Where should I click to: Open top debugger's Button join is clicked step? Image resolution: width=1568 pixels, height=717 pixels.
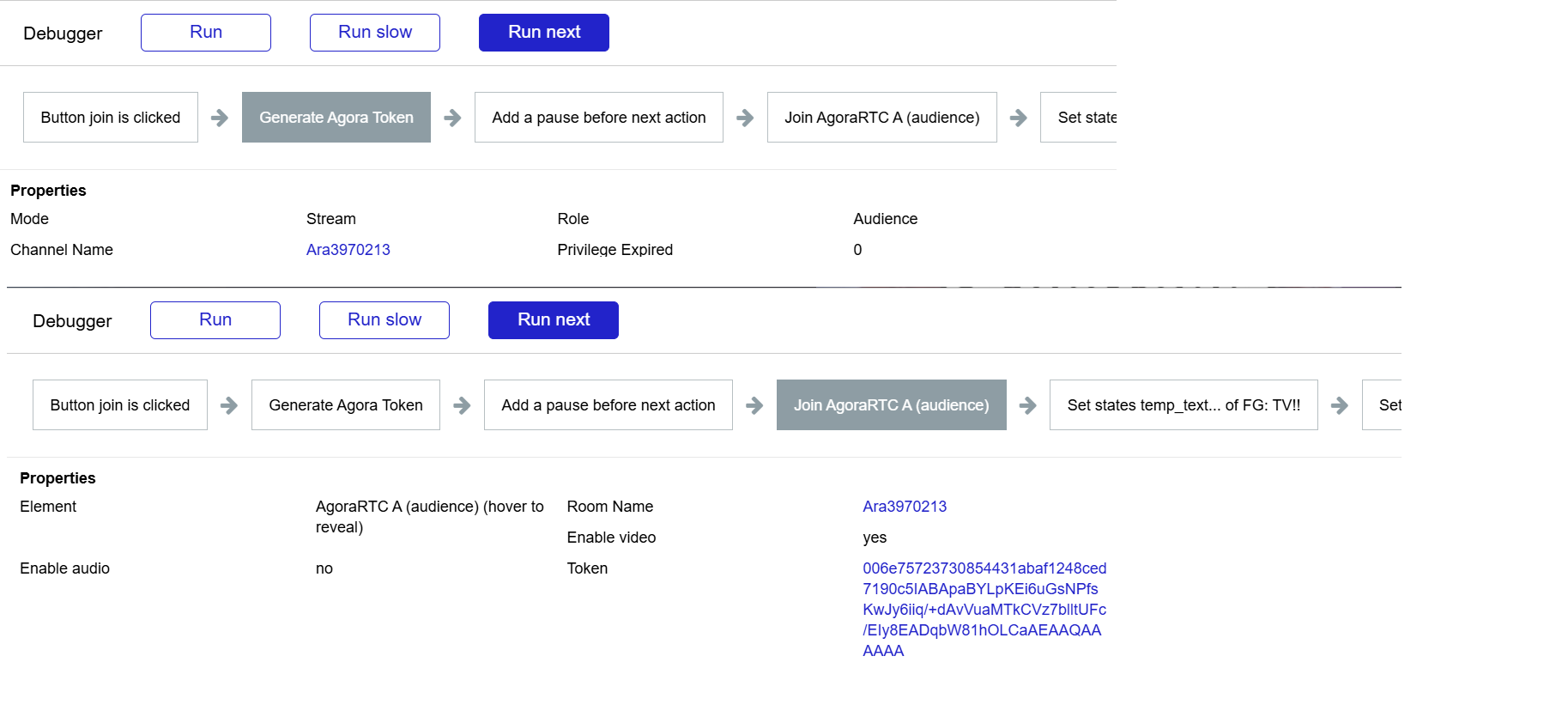pyautogui.click(x=111, y=118)
